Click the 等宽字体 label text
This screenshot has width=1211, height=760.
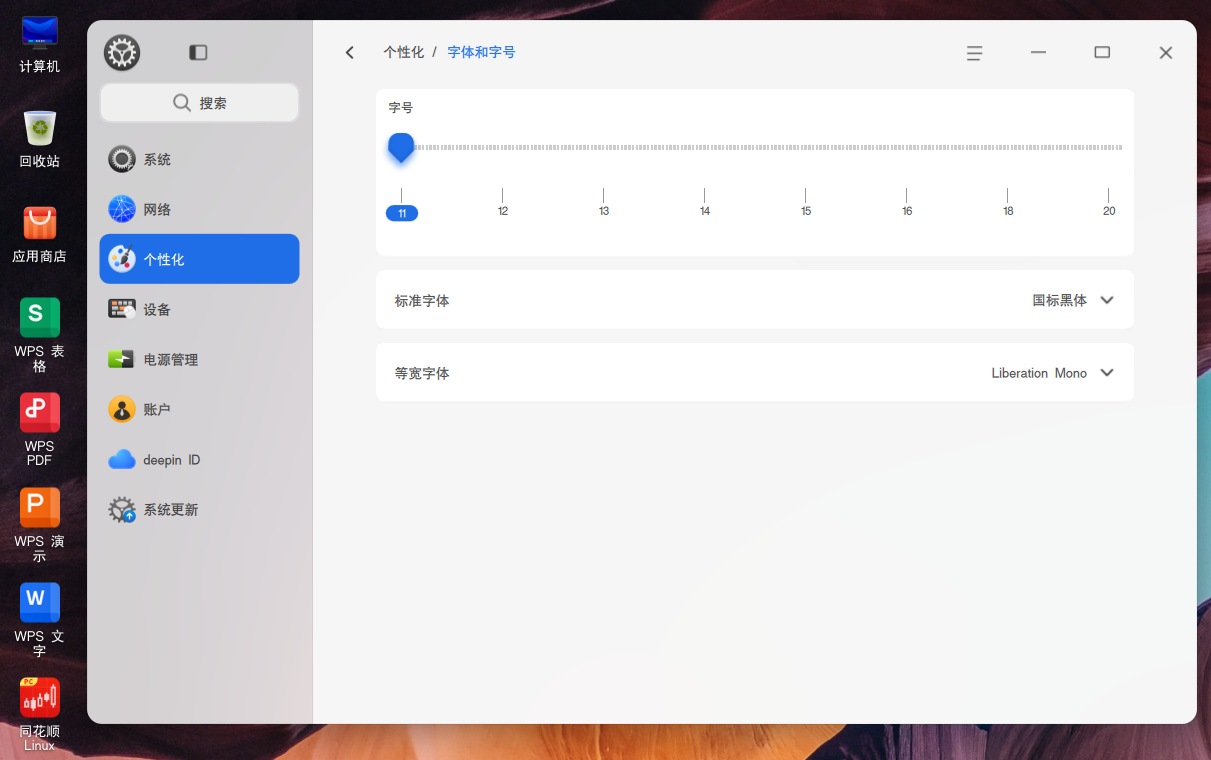pyautogui.click(x=422, y=373)
